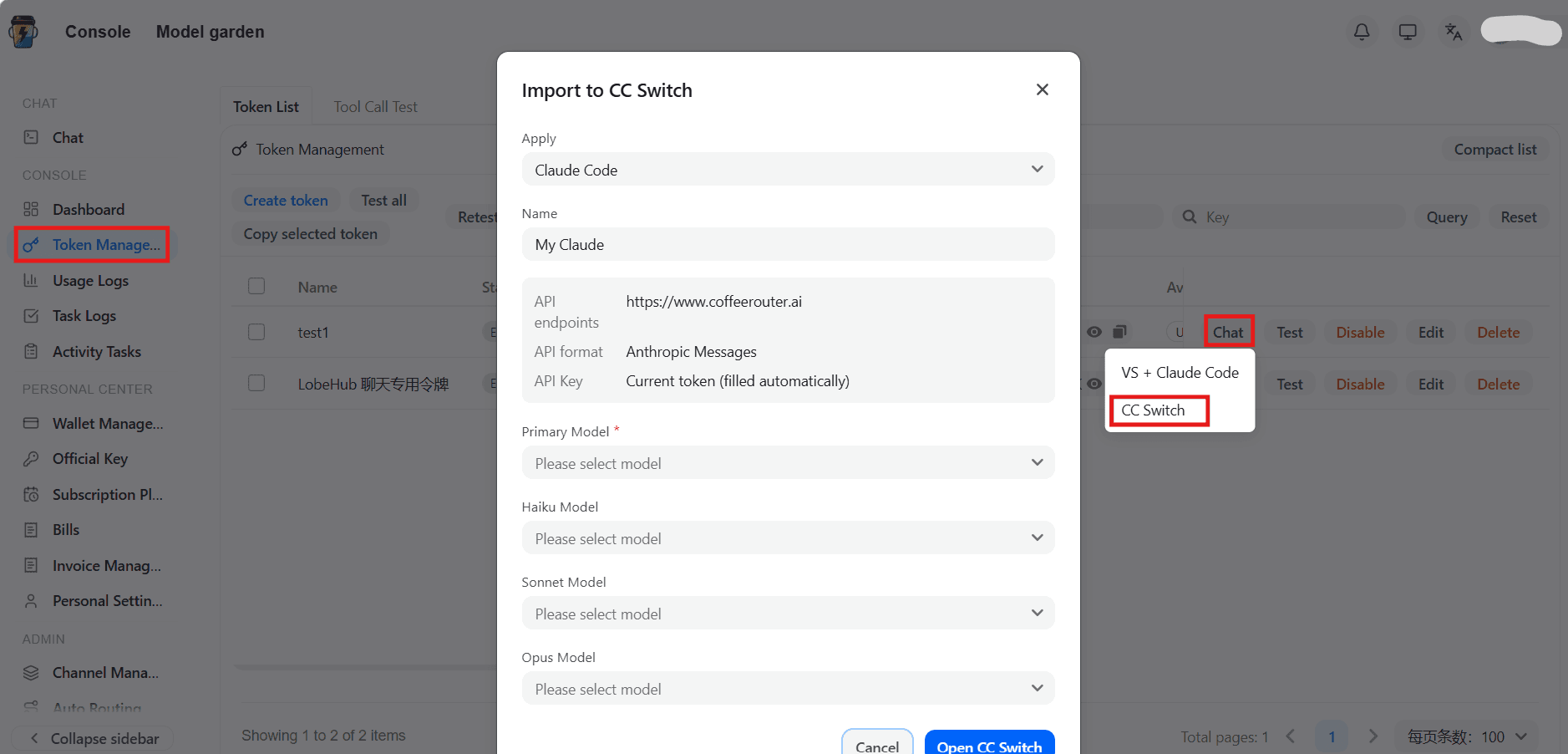Click the Personal Settings user icon
1568x754 pixels.
click(x=31, y=600)
